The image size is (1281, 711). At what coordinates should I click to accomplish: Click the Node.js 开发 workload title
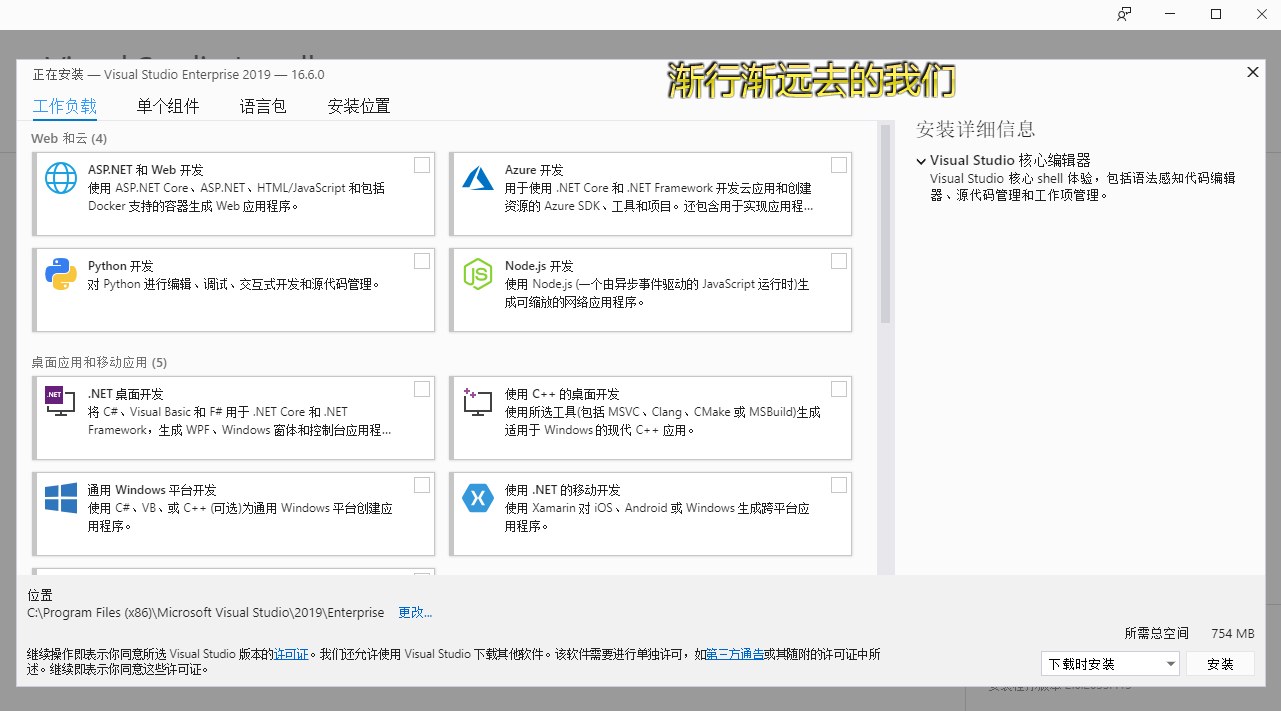[539, 266]
